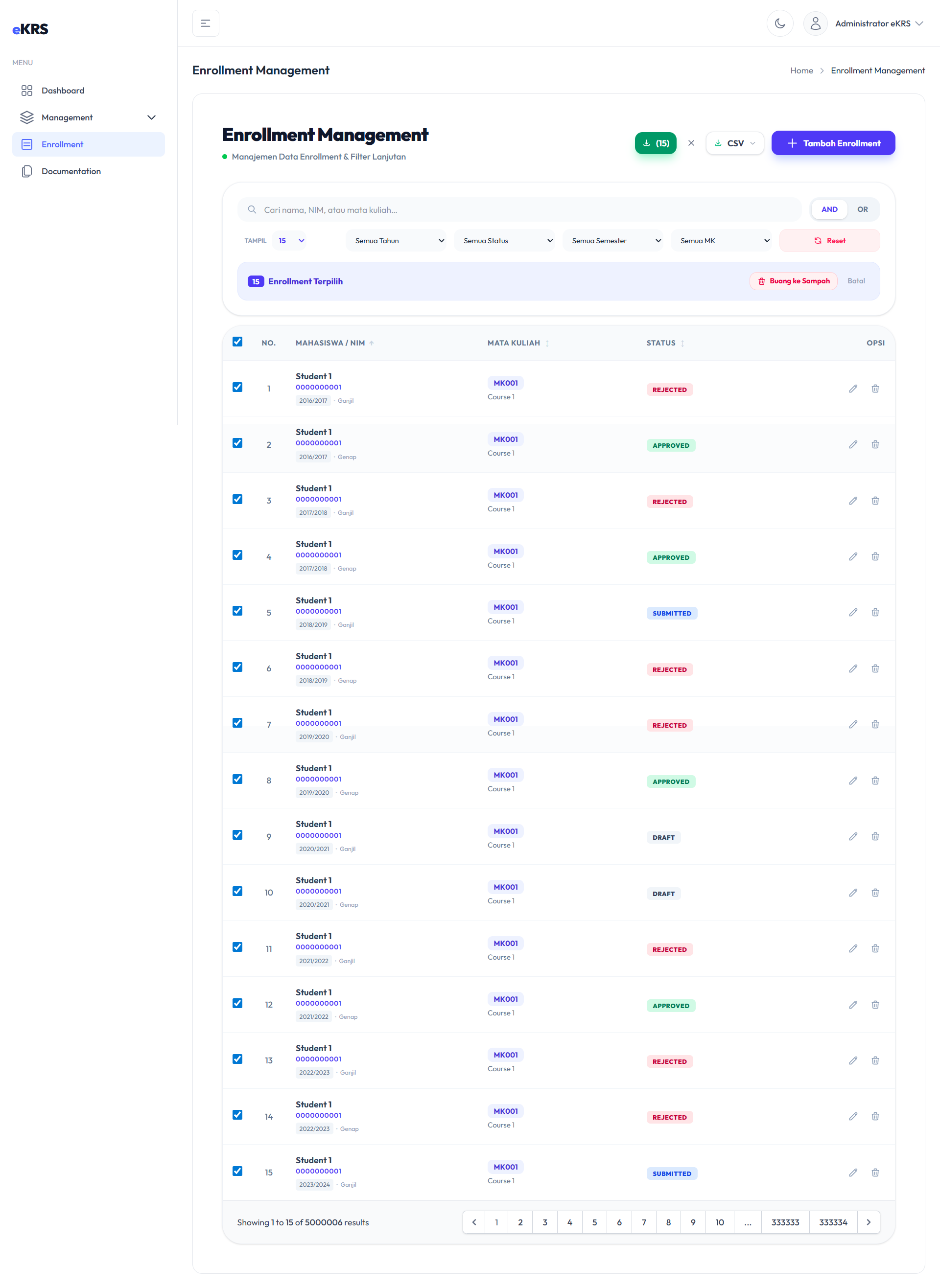Click Buang ke Sampah button
The height and width of the screenshot is (1288, 940).
(793, 281)
